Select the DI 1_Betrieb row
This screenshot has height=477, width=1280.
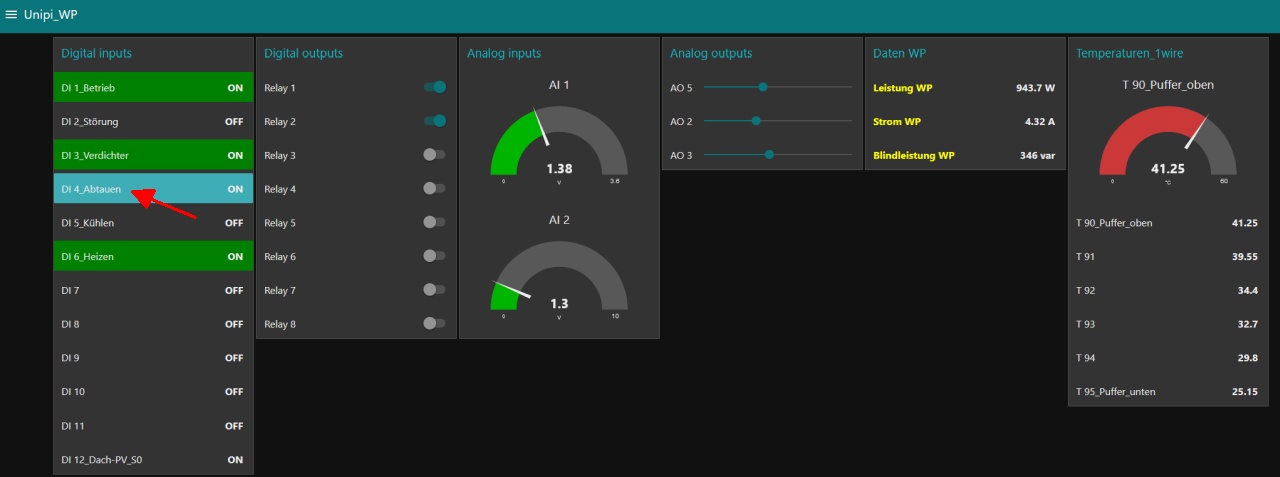tap(153, 88)
